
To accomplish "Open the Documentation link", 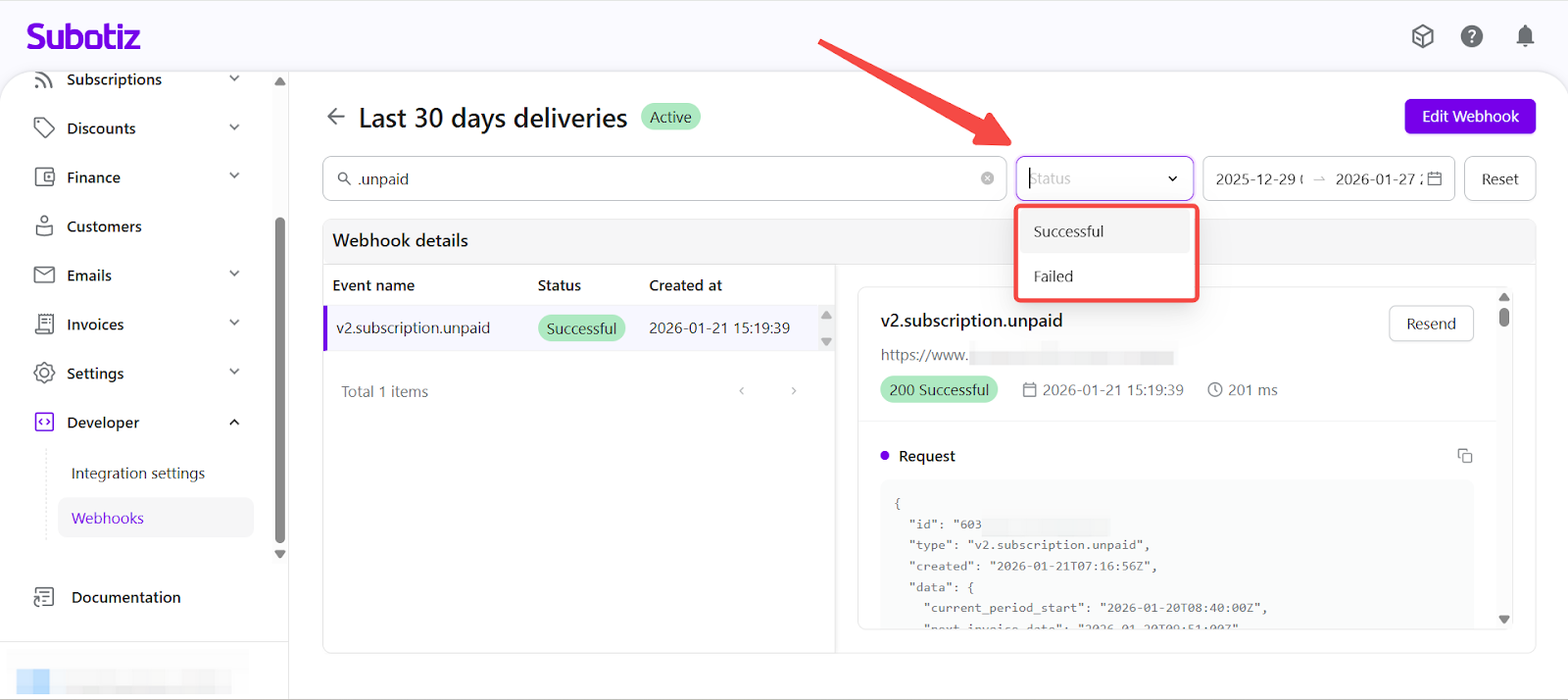I will [x=125, y=597].
